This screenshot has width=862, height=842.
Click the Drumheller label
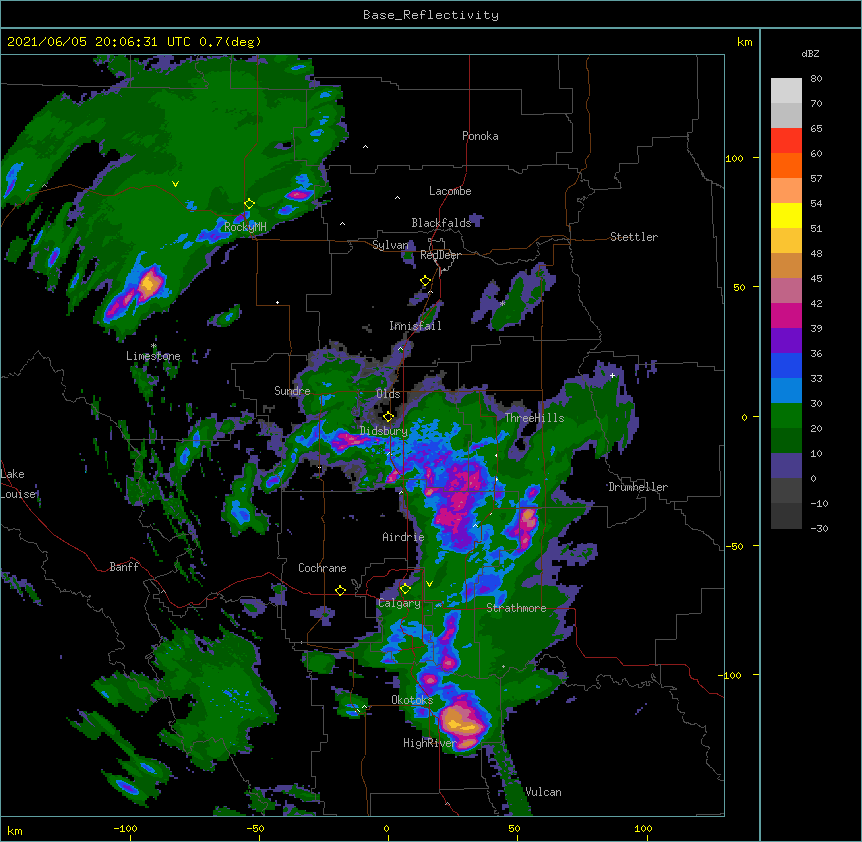click(638, 487)
